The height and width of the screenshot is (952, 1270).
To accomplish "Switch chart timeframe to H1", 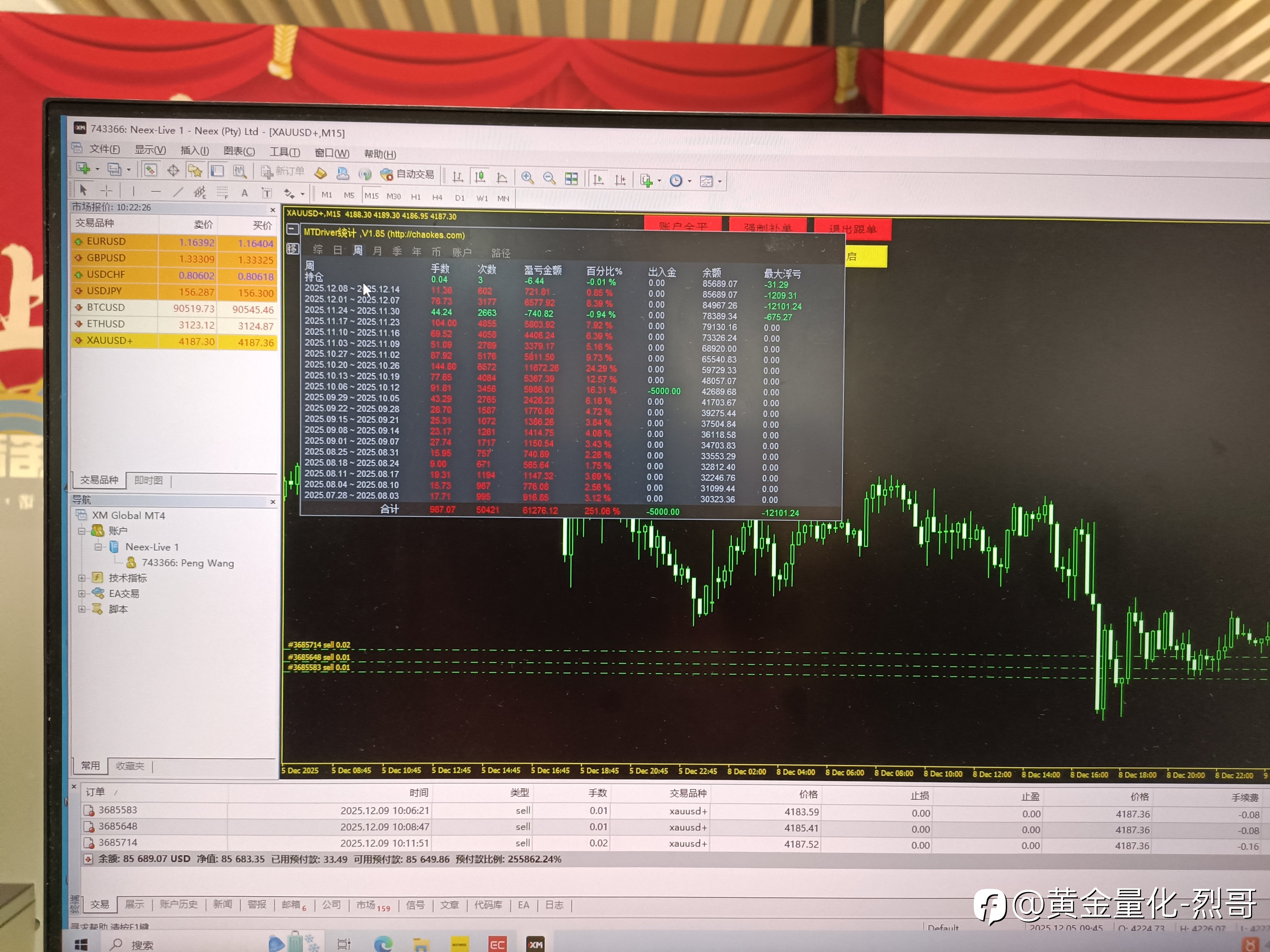I will (416, 197).
